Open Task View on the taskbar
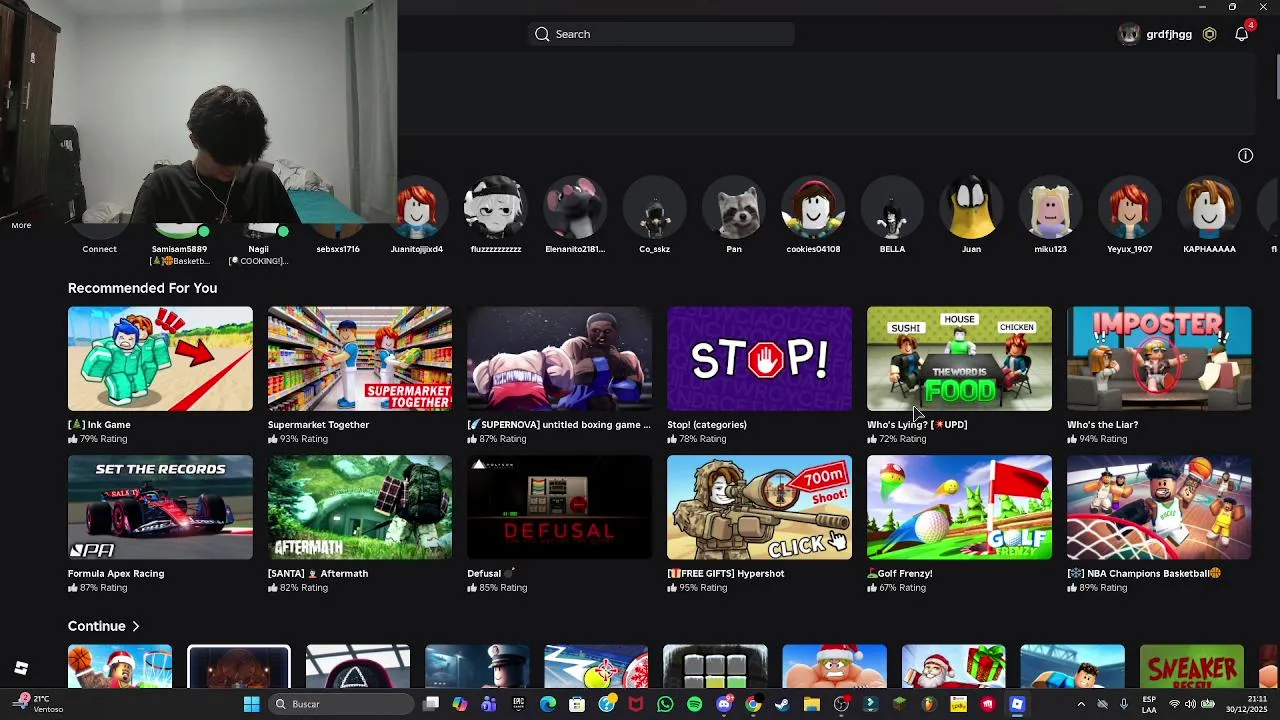Screen dimensions: 1280x720 (431, 704)
